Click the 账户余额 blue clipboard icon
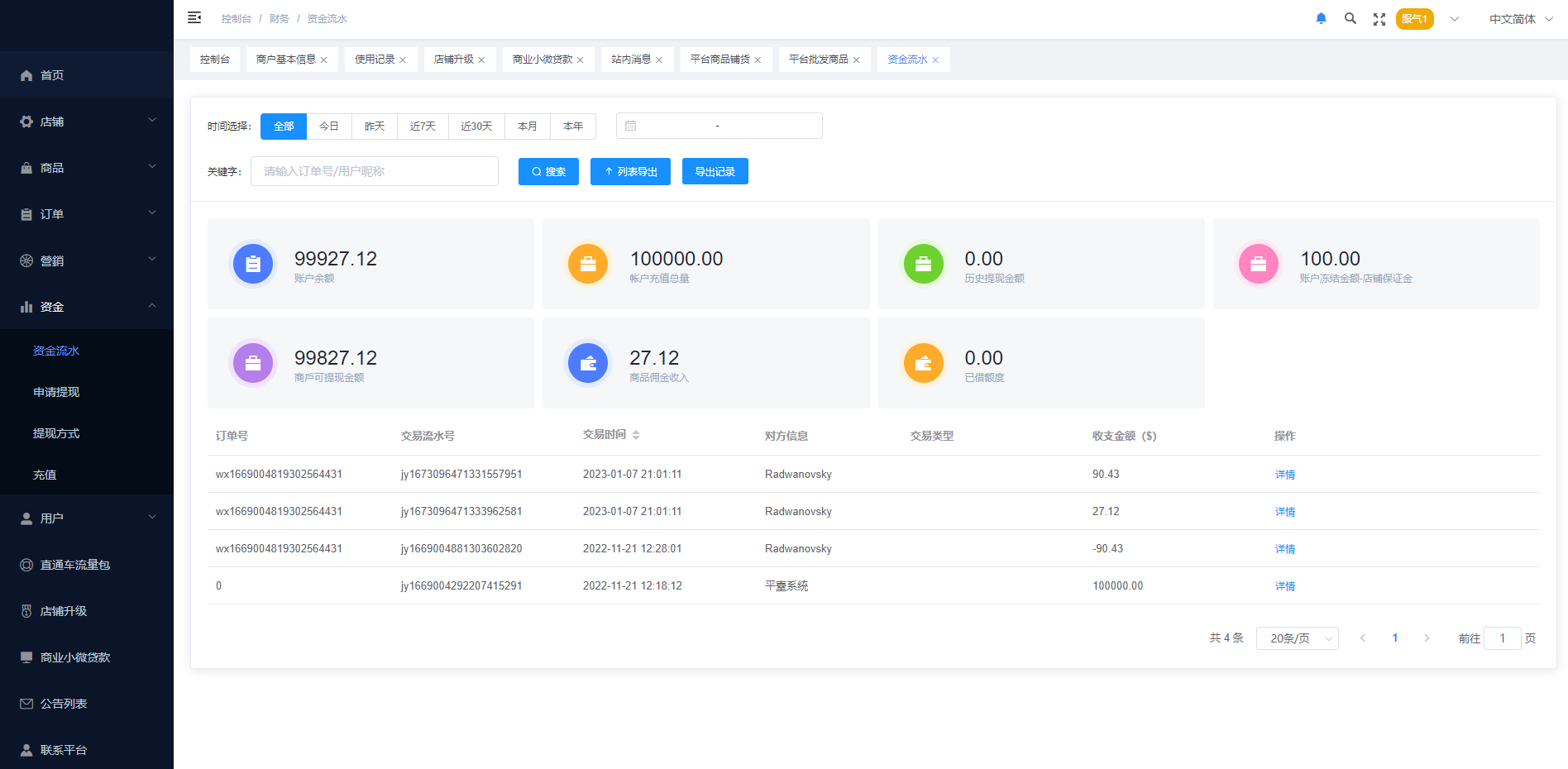1568x769 pixels. [x=253, y=264]
